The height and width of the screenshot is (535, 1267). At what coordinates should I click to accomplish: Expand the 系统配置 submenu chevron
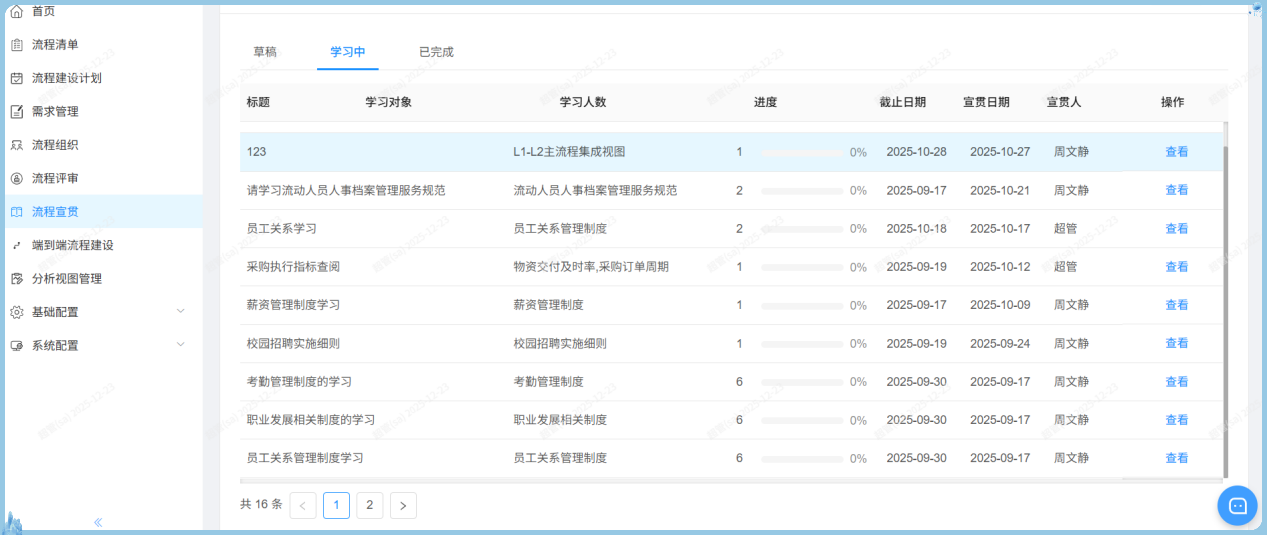[181, 344]
